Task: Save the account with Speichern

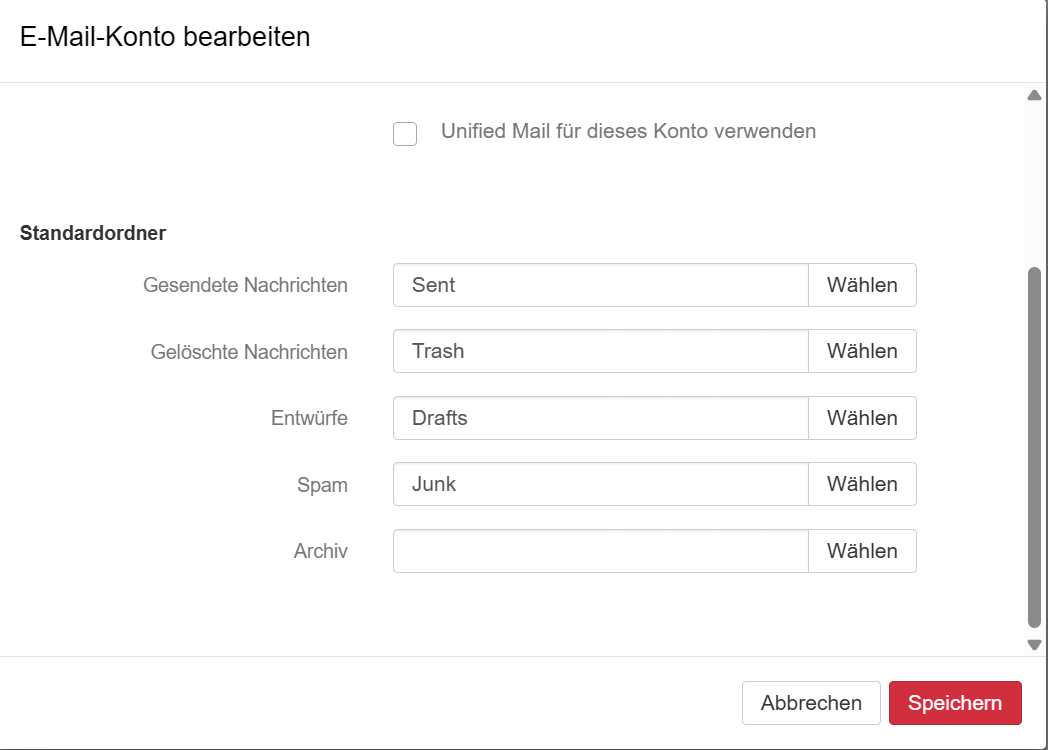Action: click(955, 703)
